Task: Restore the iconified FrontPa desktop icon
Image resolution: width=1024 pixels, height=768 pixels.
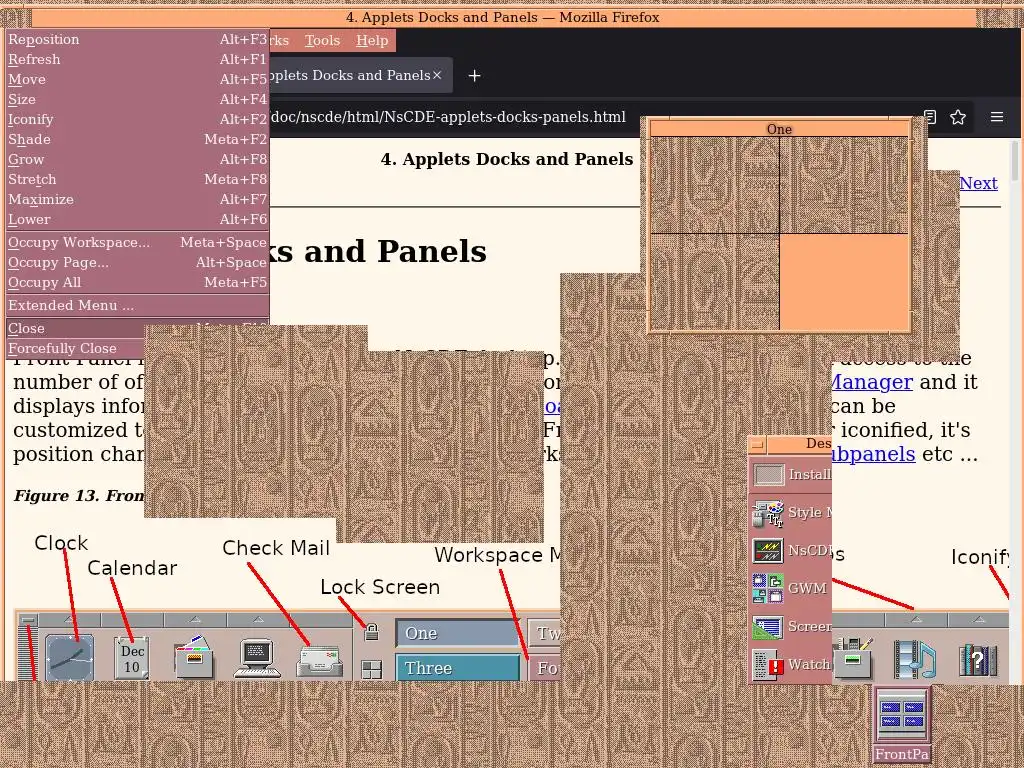Action: [902, 724]
